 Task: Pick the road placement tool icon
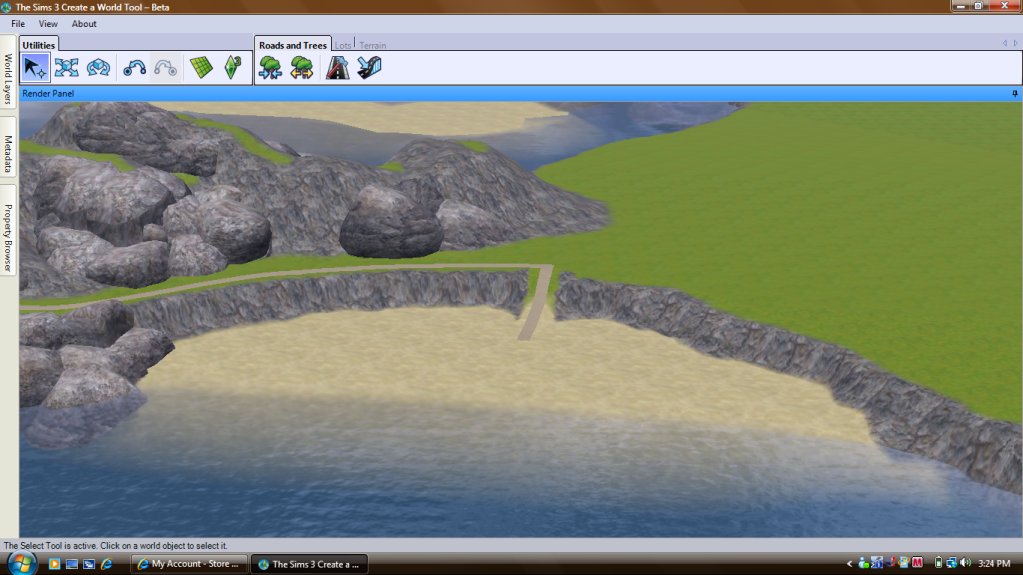pos(337,68)
